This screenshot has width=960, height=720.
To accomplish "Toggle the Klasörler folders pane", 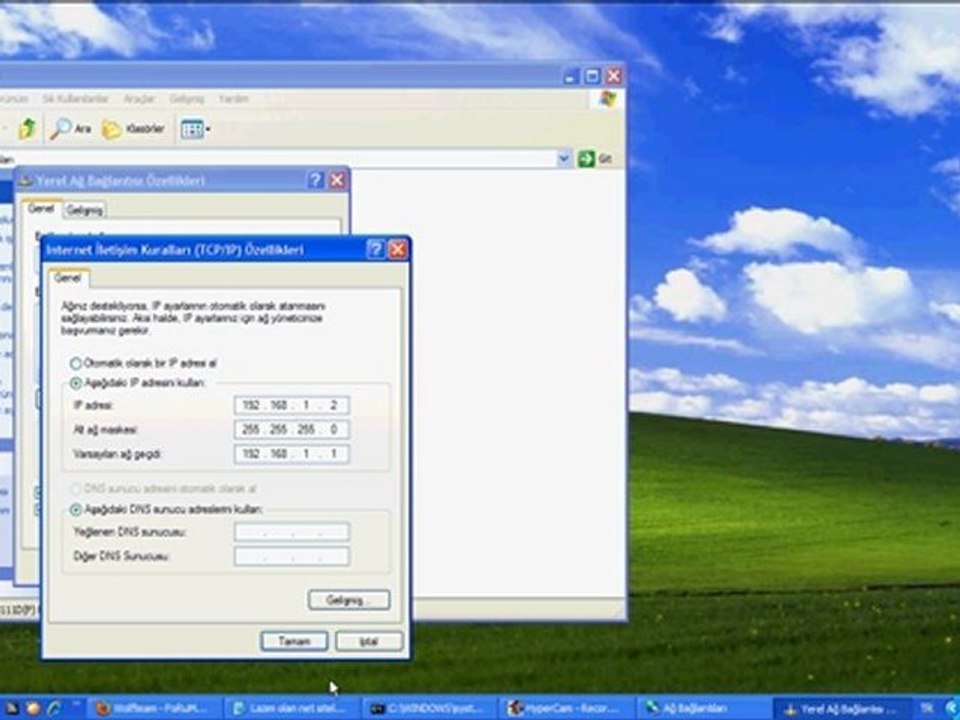I will coord(133,129).
